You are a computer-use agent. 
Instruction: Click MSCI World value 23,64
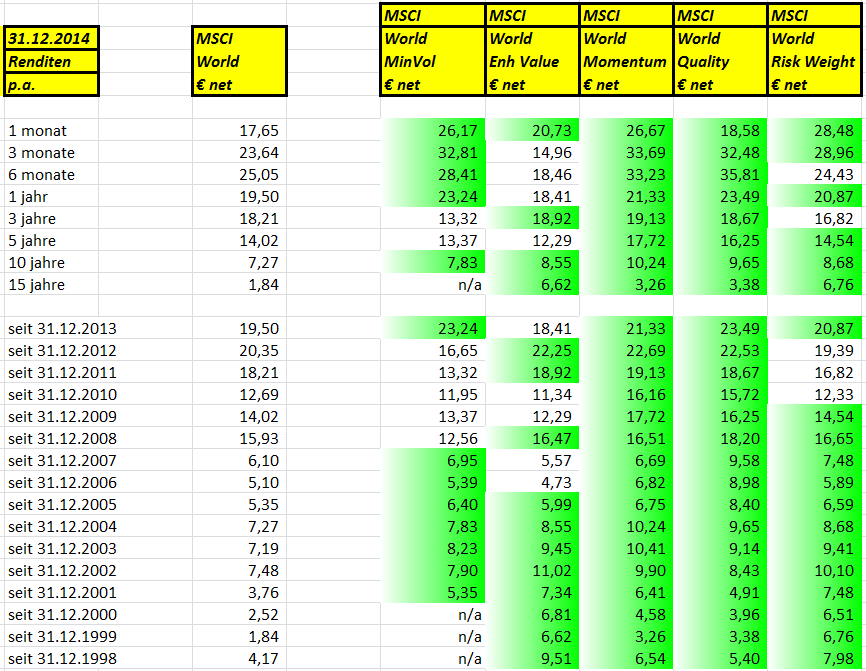[x=259, y=153]
